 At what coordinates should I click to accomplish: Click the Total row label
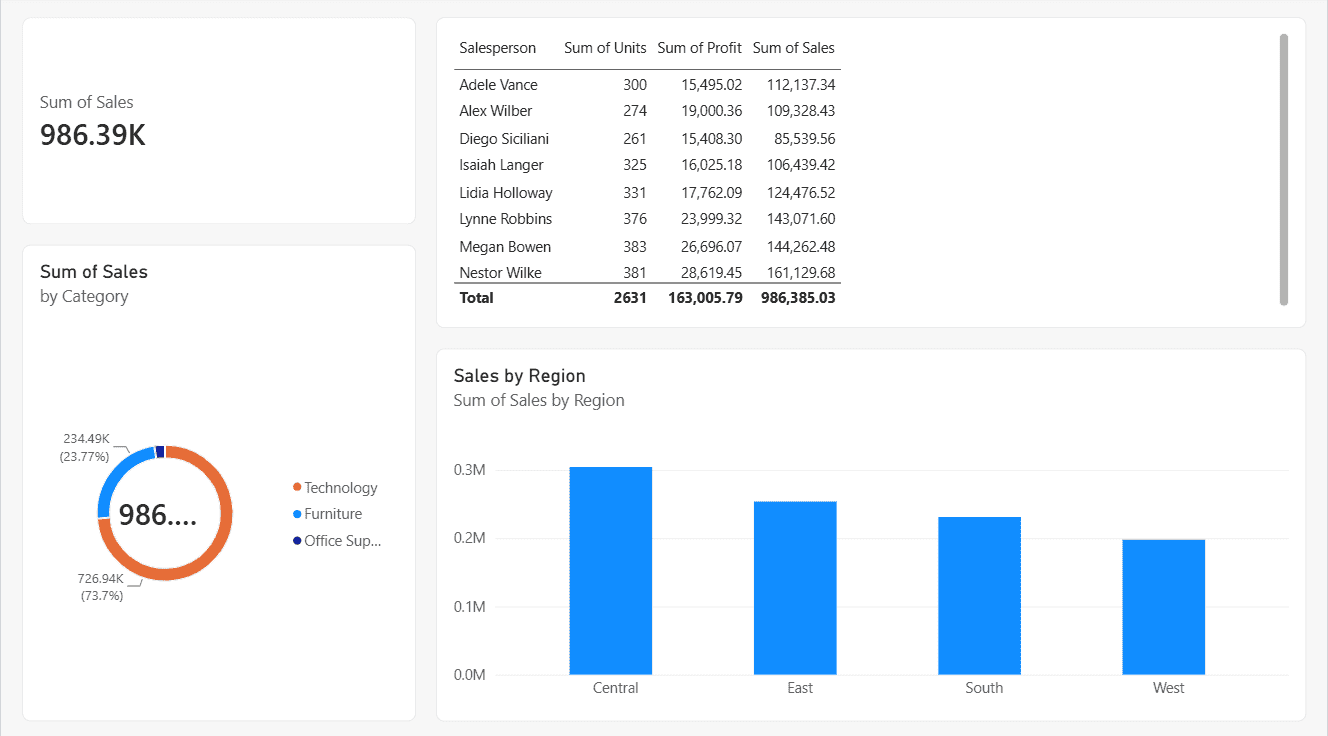476,298
